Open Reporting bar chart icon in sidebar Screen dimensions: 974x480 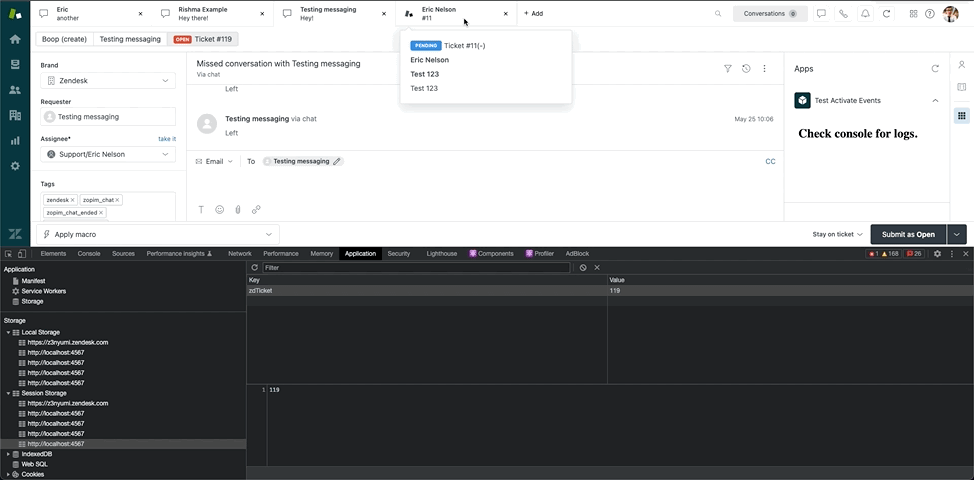15,140
